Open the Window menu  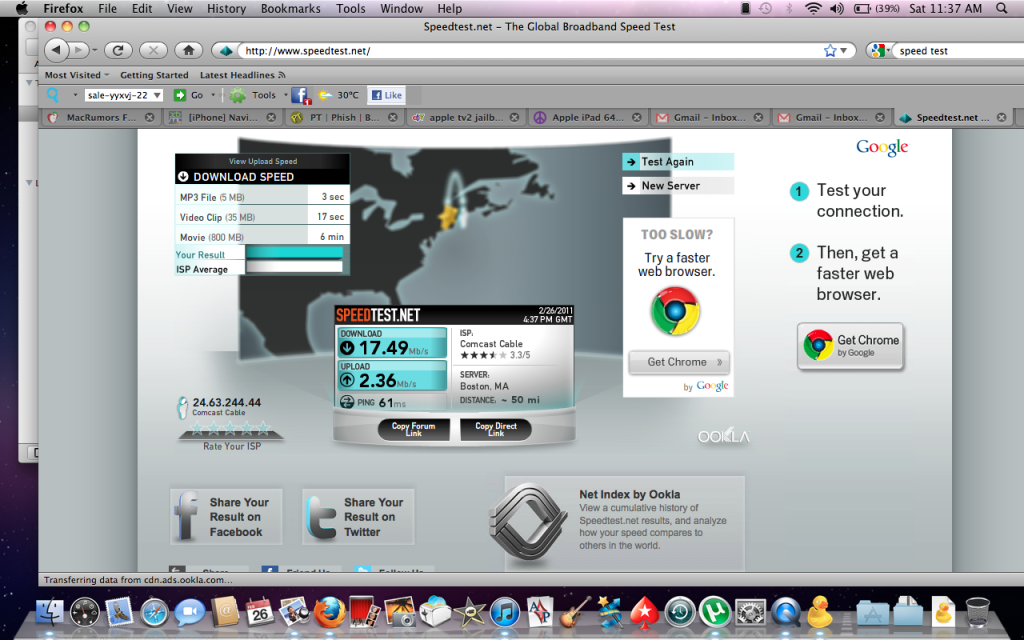click(401, 8)
